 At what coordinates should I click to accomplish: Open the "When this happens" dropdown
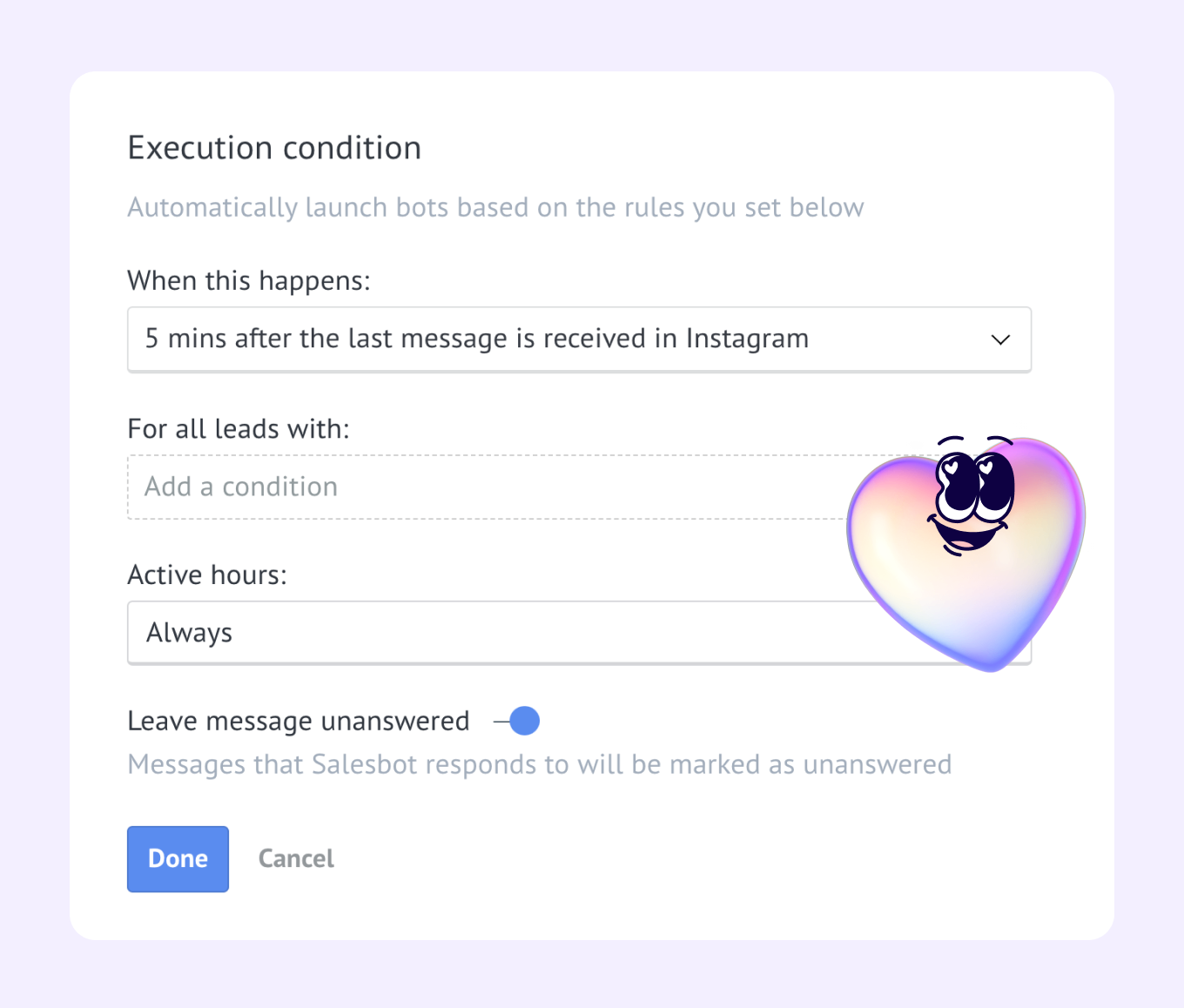click(579, 339)
